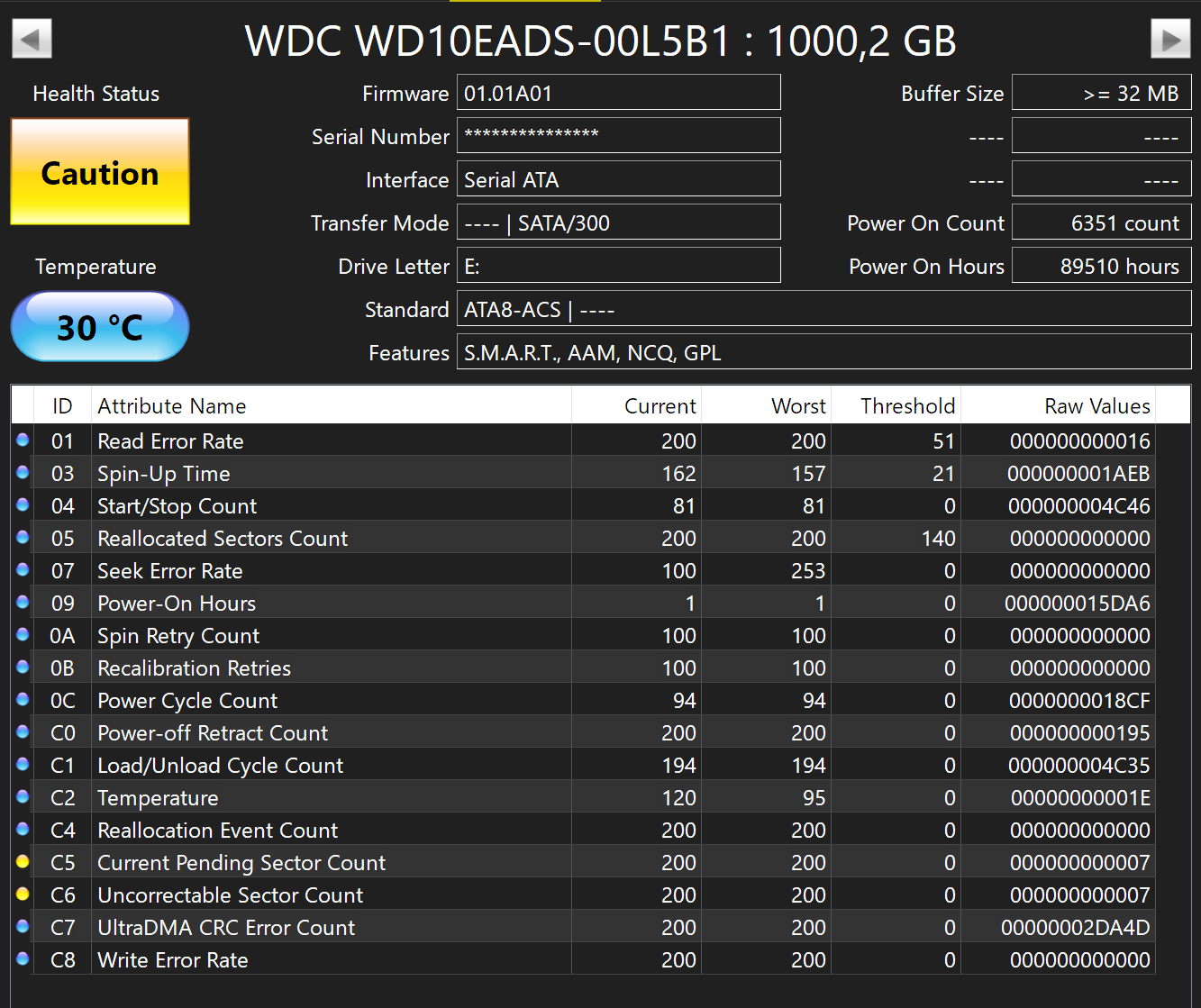This screenshot has width=1201, height=1008.
Task: Click the blue status dot for Write Error Rate
Action: [23, 959]
